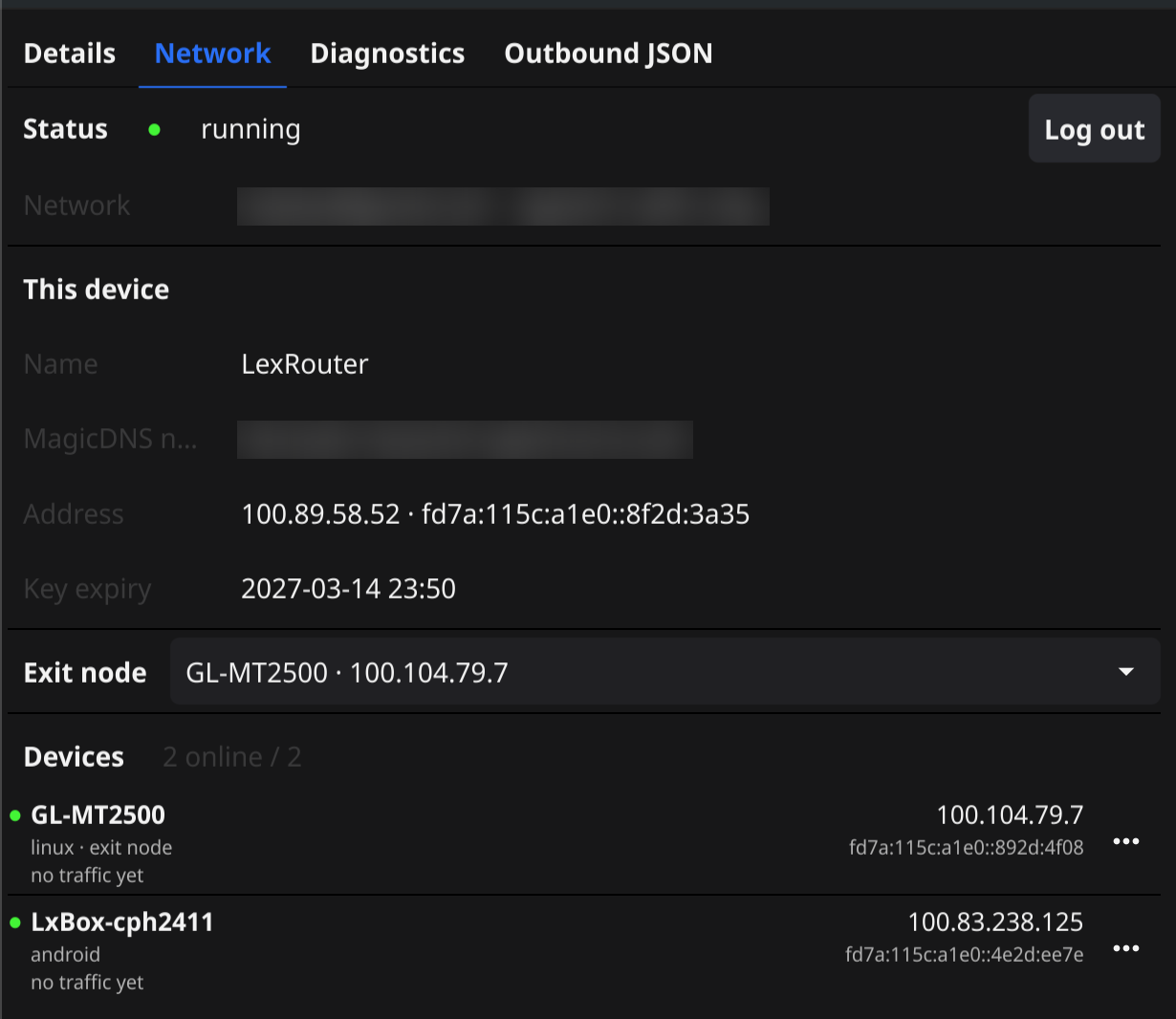Open the Outbound JSON tab
Screen dimensions: 1176x1019
608,54
